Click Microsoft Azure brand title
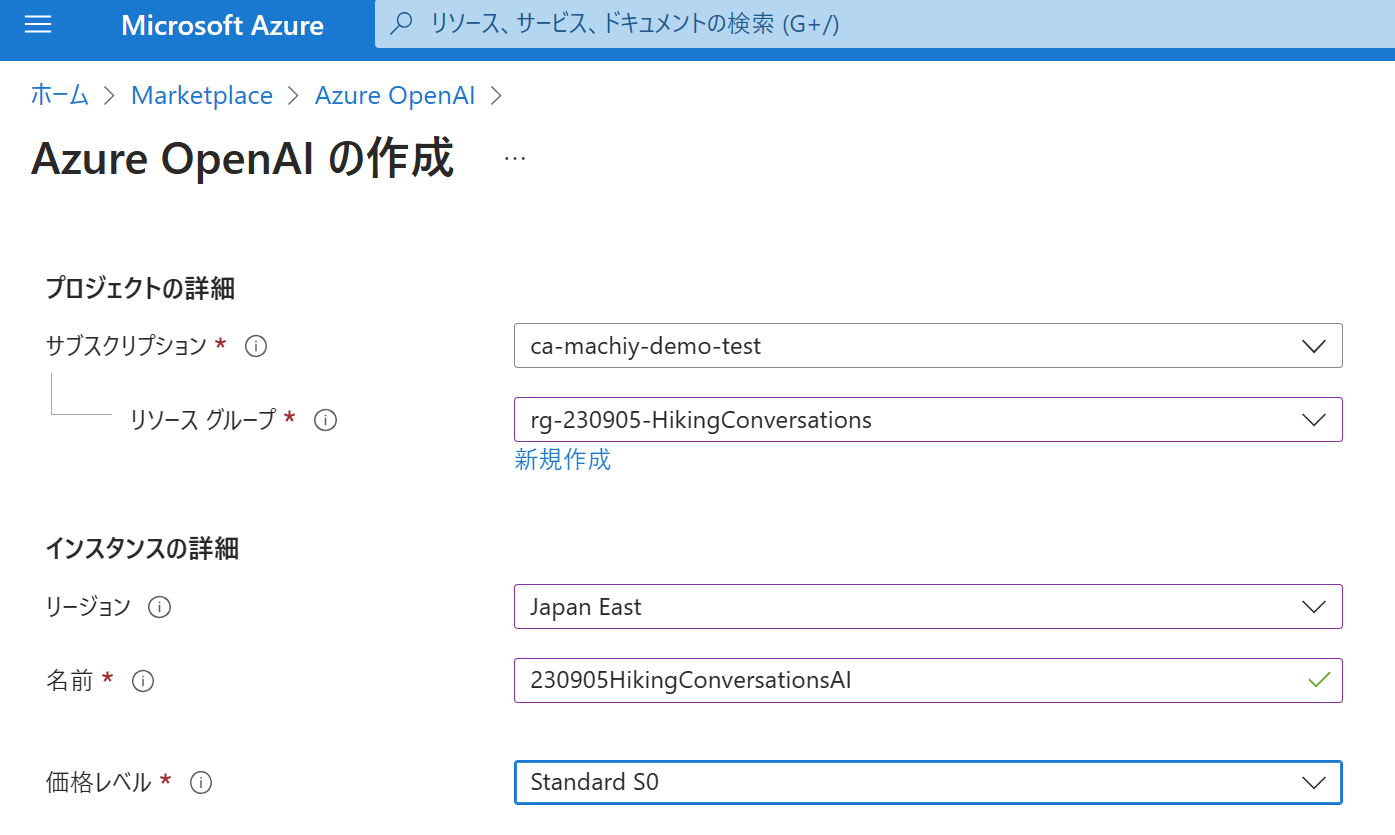 [222, 25]
